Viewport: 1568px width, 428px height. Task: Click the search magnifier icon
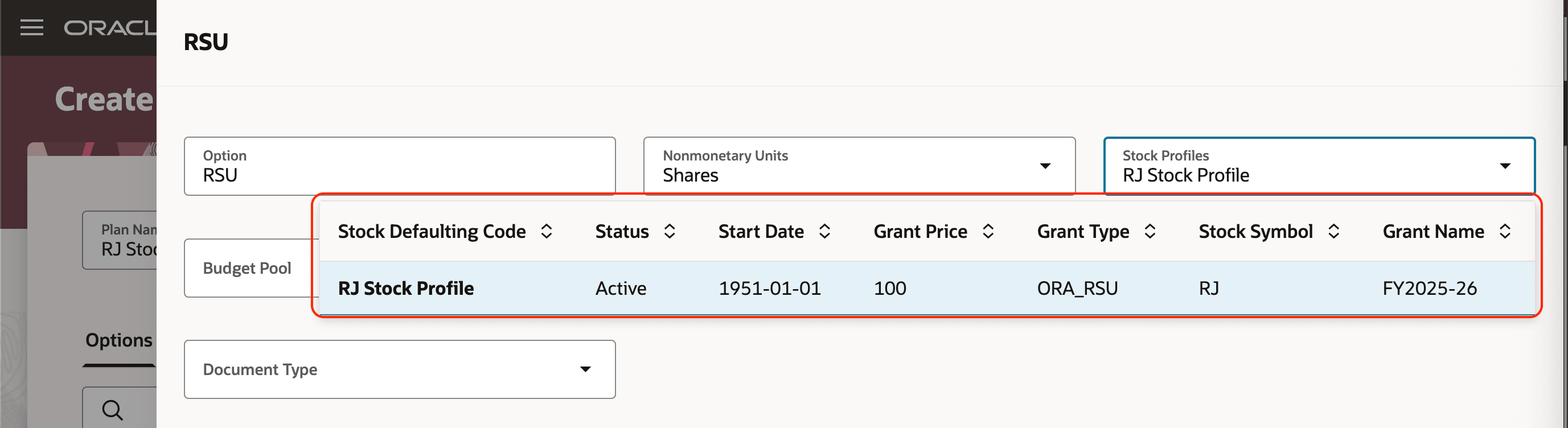pyautogui.click(x=112, y=410)
